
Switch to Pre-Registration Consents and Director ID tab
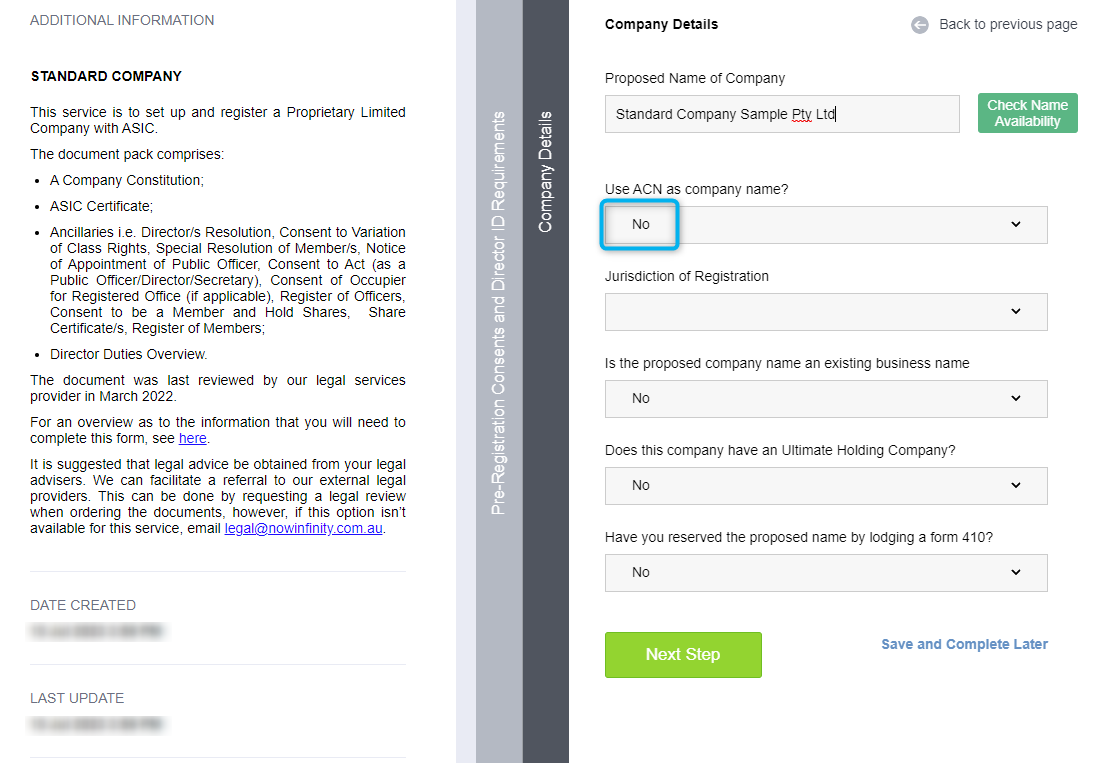point(498,313)
